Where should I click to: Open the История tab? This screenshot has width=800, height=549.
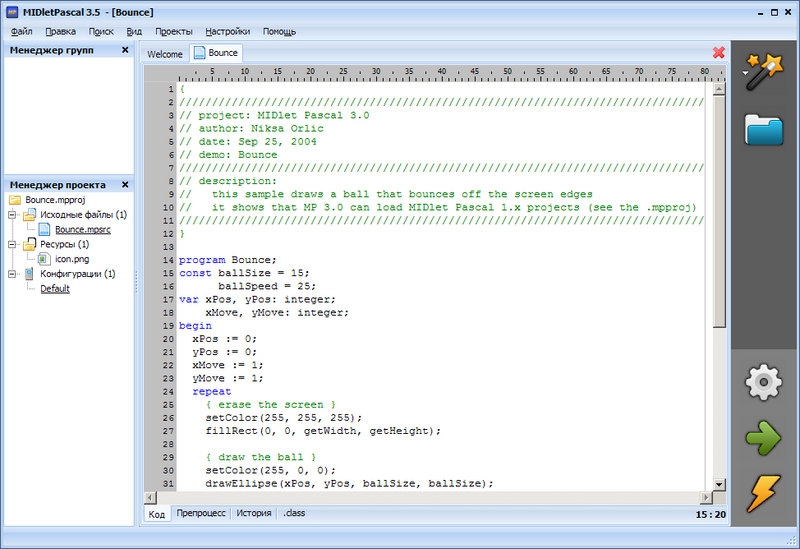pyautogui.click(x=254, y=513)
